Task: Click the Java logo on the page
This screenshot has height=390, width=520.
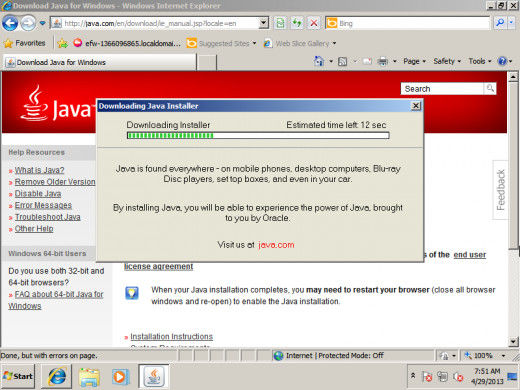Action: (x=57, y=103)
